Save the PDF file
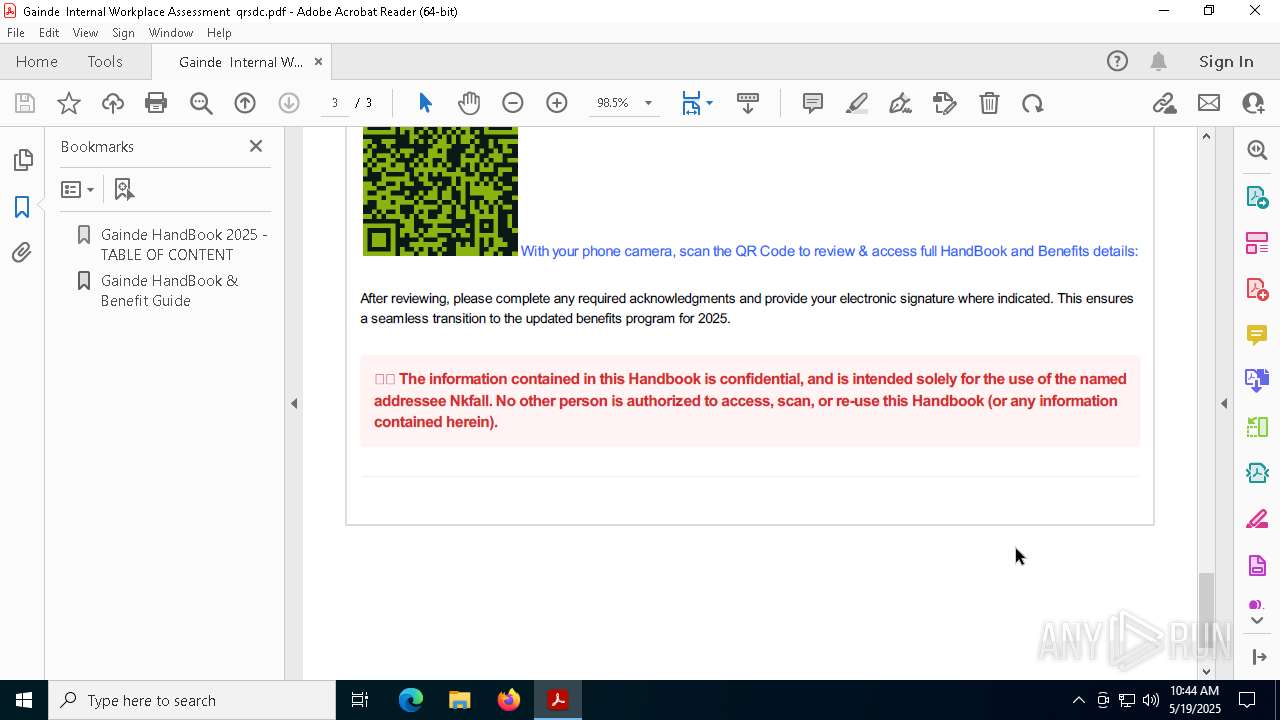Image resolution: width=1280 pixels, height=720 pixels. tap(25, 103)
